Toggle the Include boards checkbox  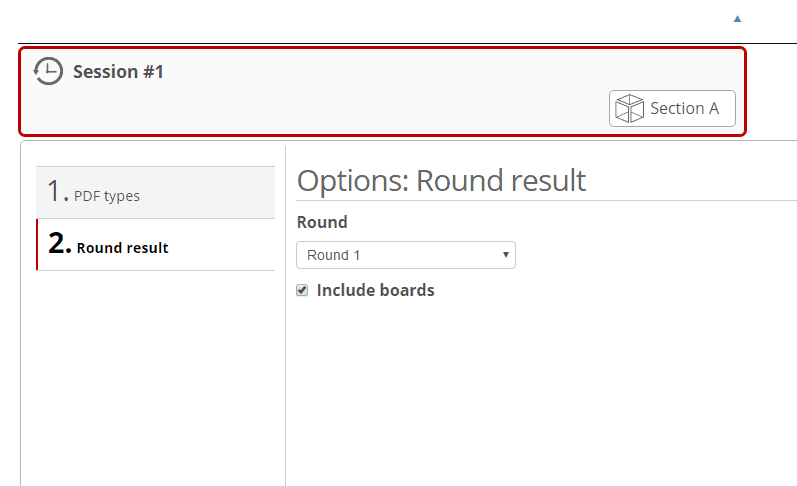pyautogui.click(x=303, y=290)
